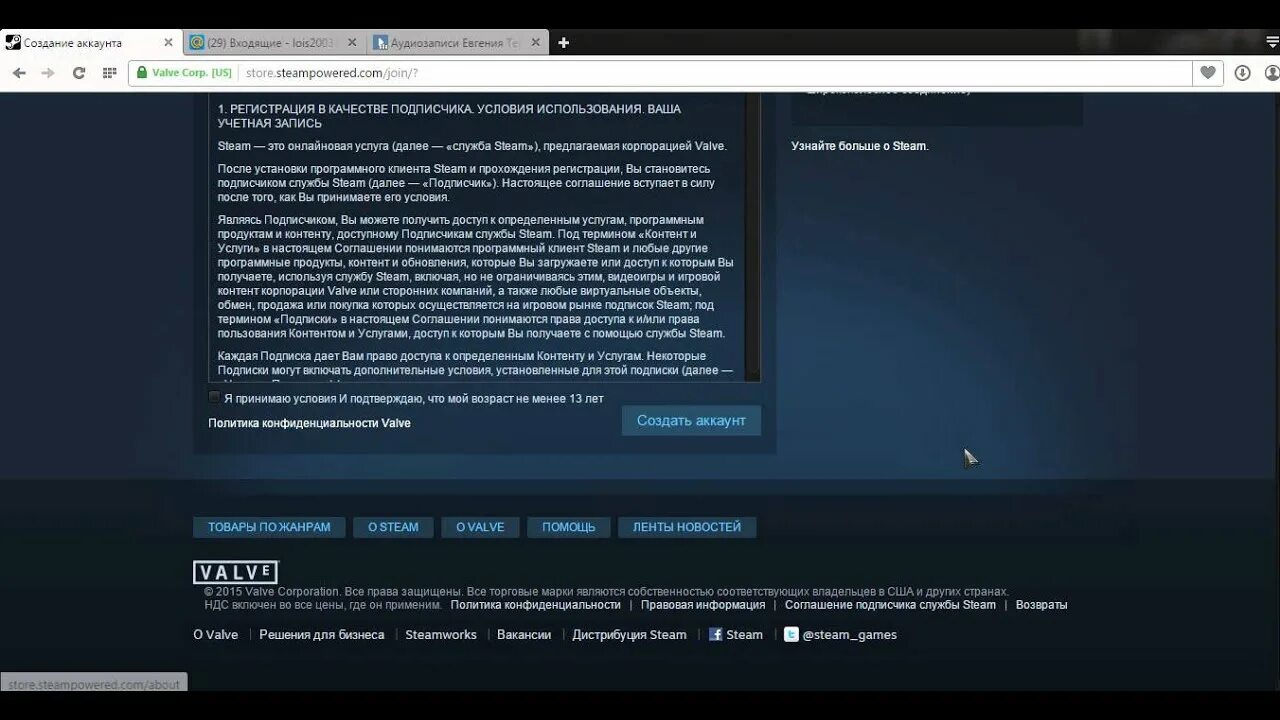
Task: Open the 'Правовая информация' link
Action: coord(703,605)
